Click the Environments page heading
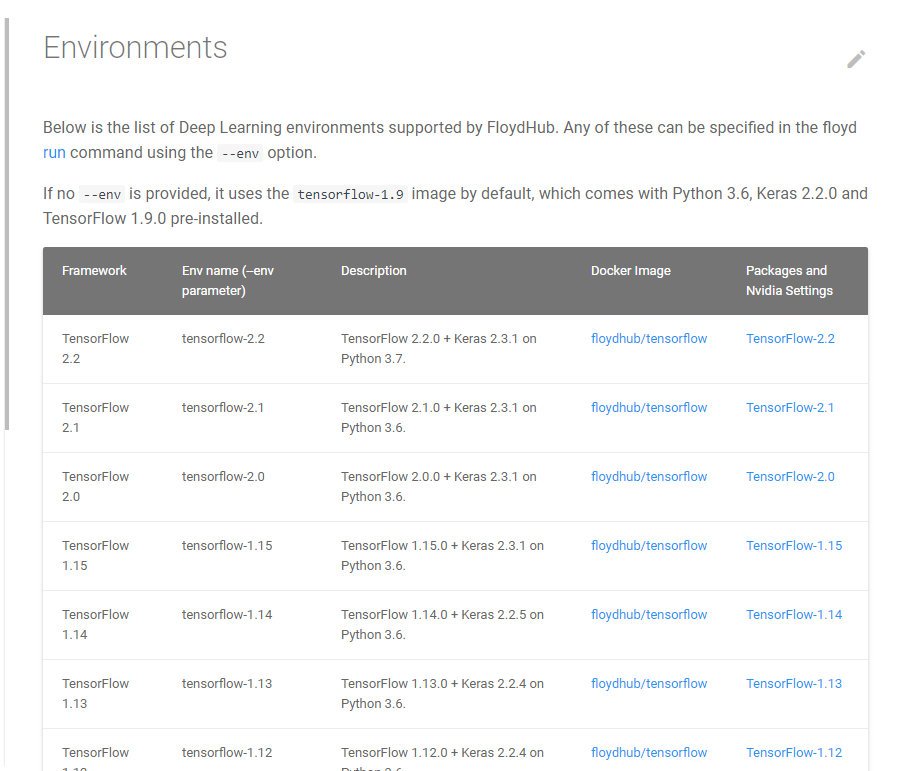The image size is (899, 771). [135, 48]
